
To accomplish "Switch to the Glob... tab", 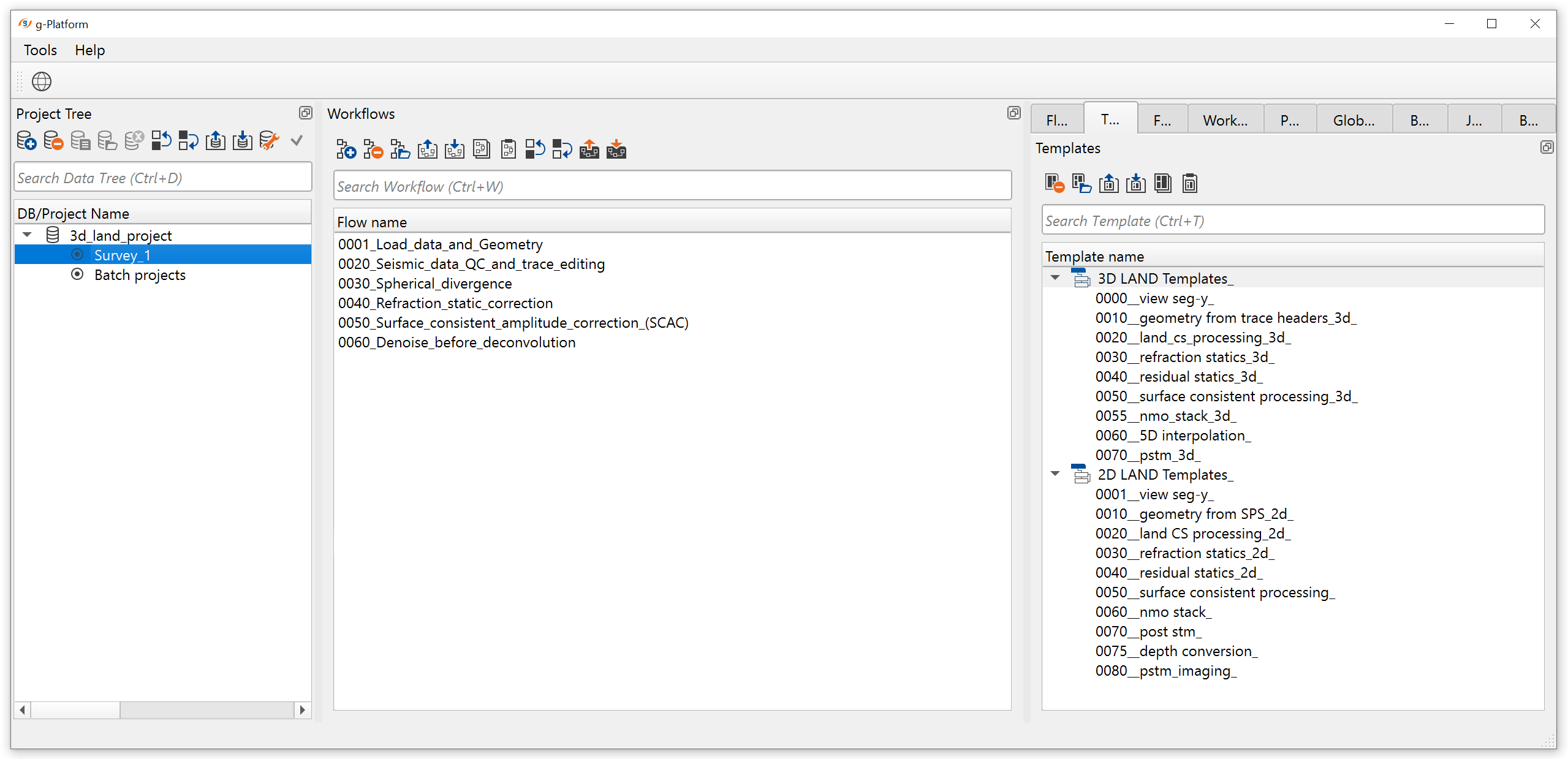I will click(1354, 121).
